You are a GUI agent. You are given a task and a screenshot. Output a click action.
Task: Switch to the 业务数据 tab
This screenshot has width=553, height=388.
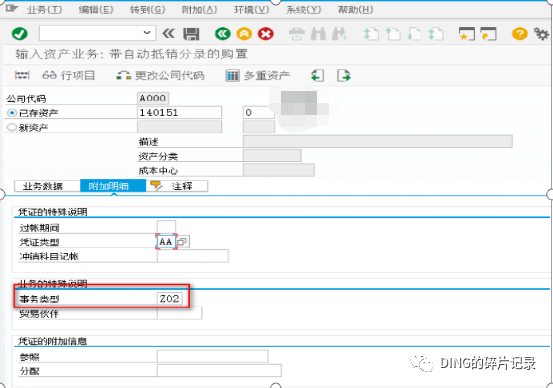pyautogui.click(x=47, y=186)
